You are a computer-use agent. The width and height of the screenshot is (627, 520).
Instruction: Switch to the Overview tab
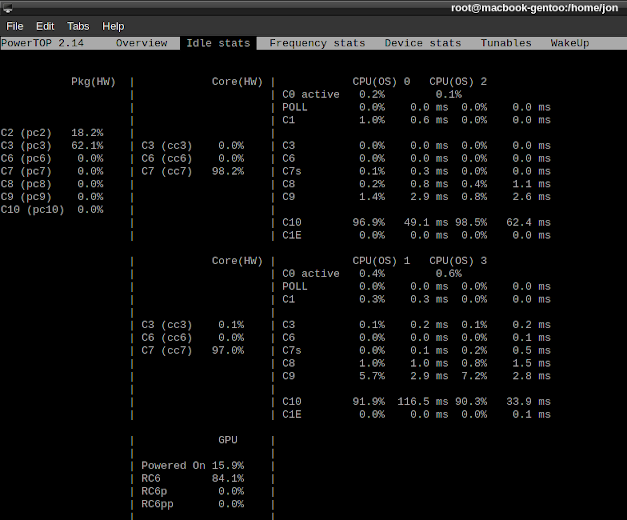[x=142, y=43]
